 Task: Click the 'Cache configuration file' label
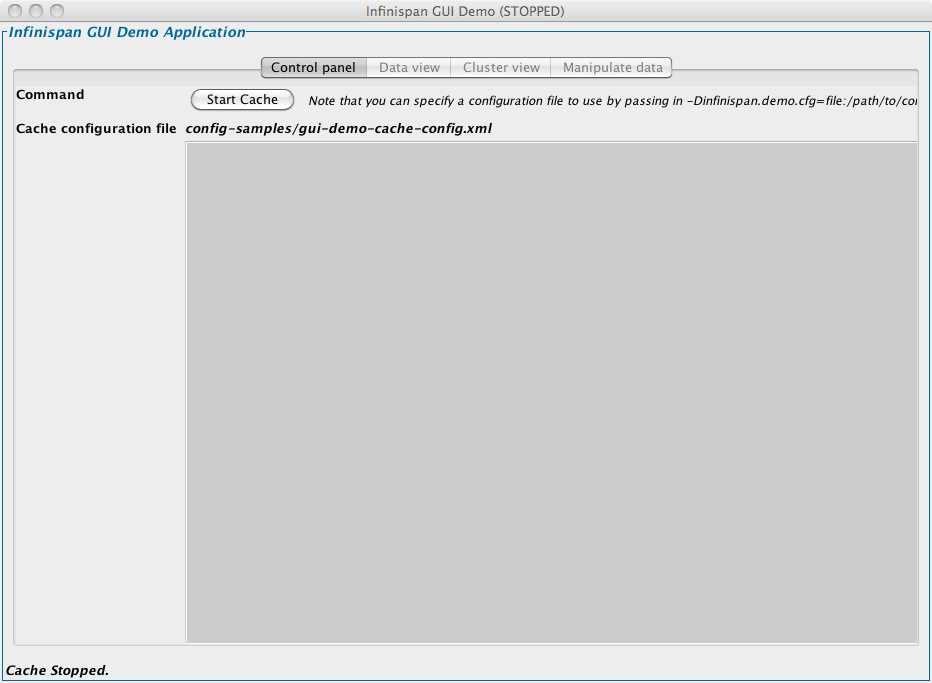96,128
